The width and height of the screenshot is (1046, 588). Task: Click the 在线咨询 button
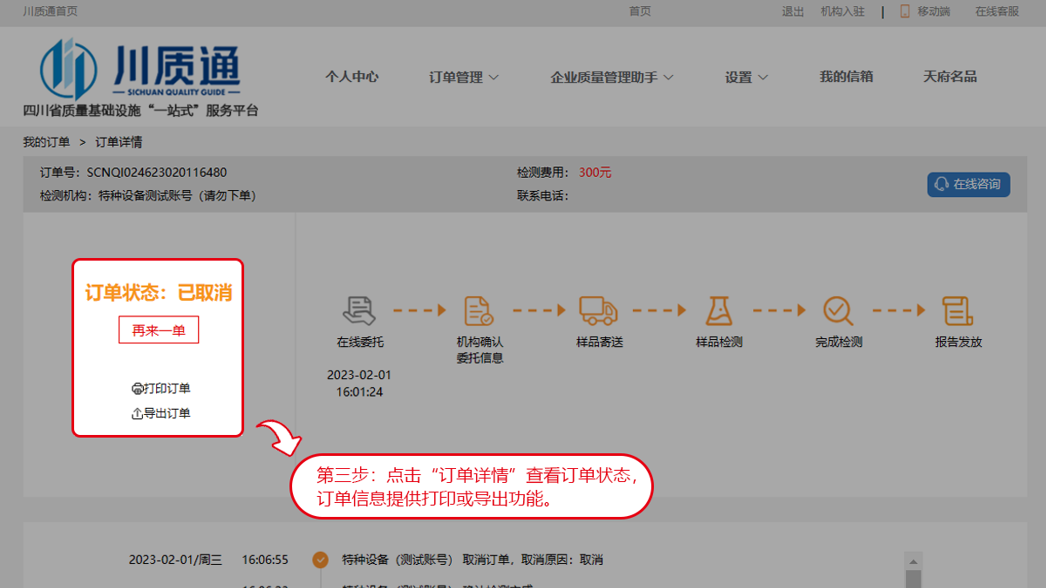pyautogui.click(x=968, y=184)
